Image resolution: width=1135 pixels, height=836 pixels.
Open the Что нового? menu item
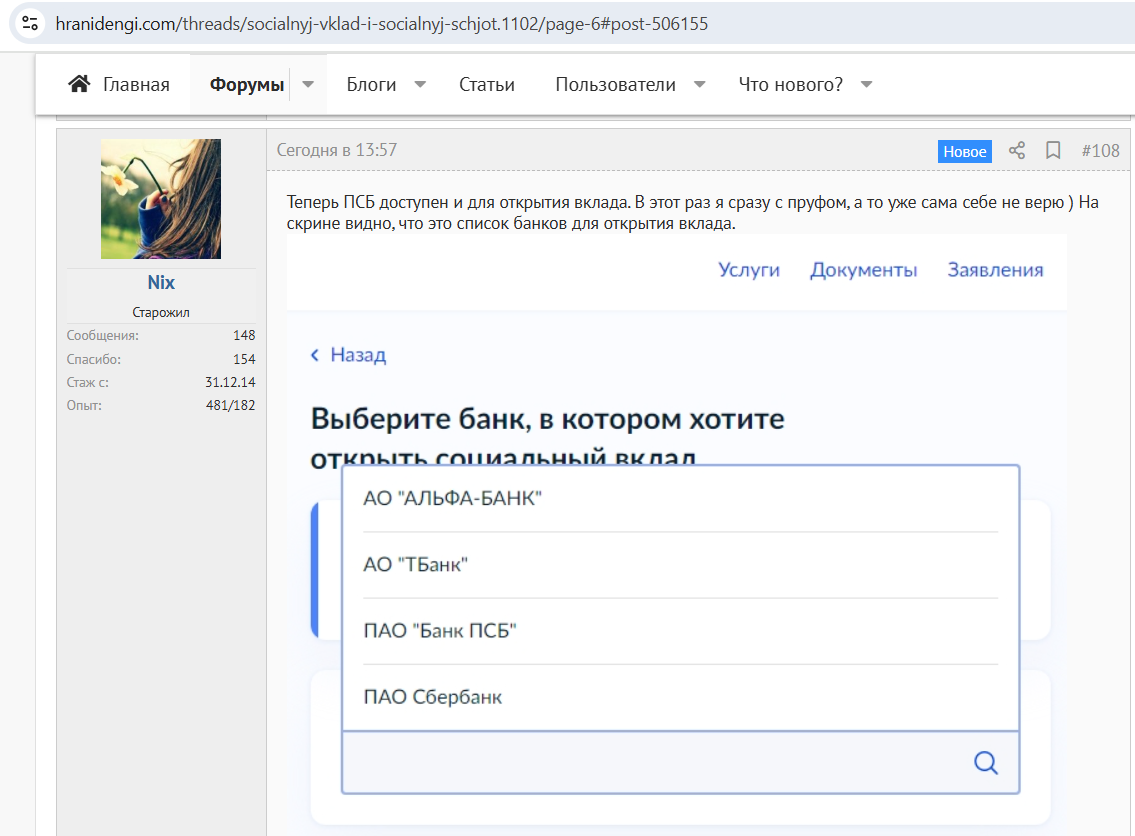pos(790,85)
